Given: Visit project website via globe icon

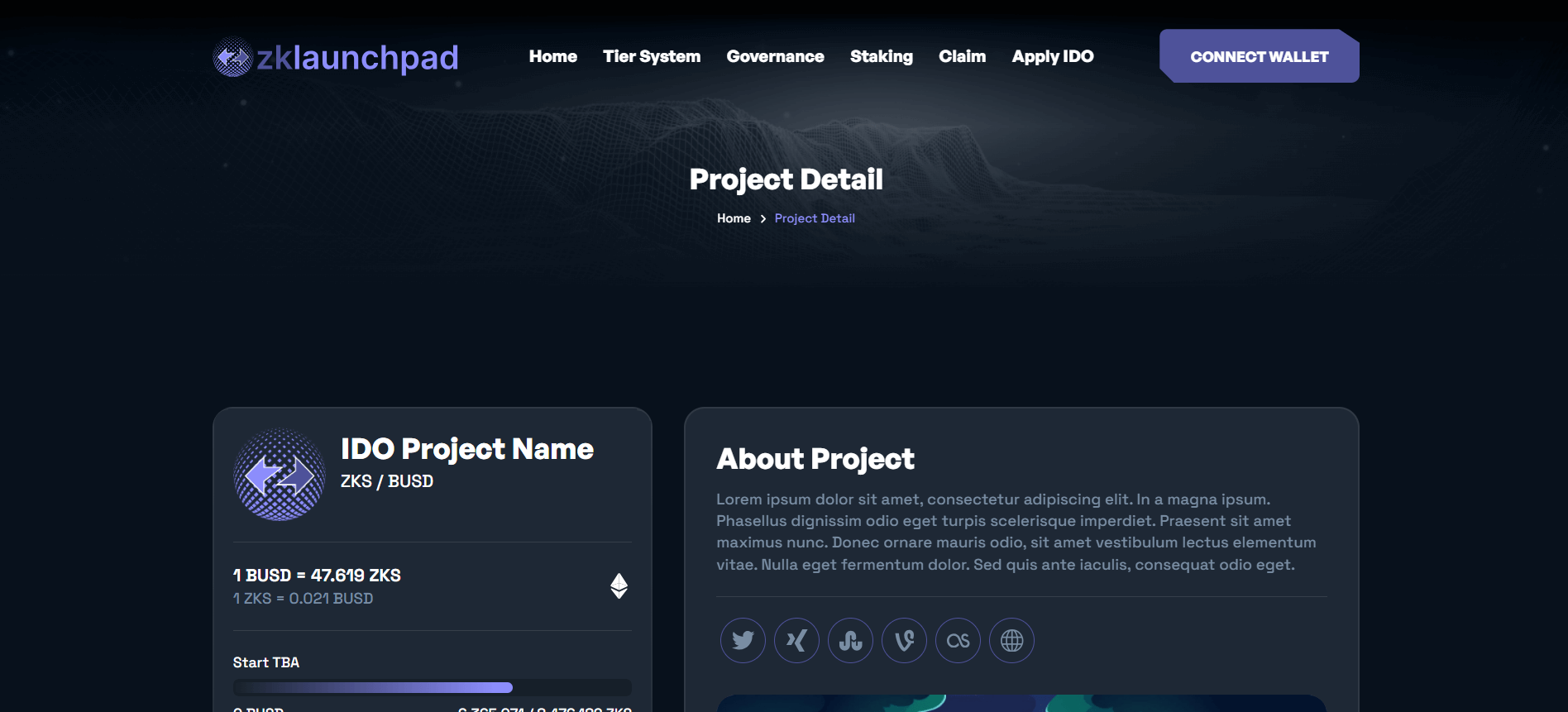Looking at the screenshot, I should [x=1011, y=641].
